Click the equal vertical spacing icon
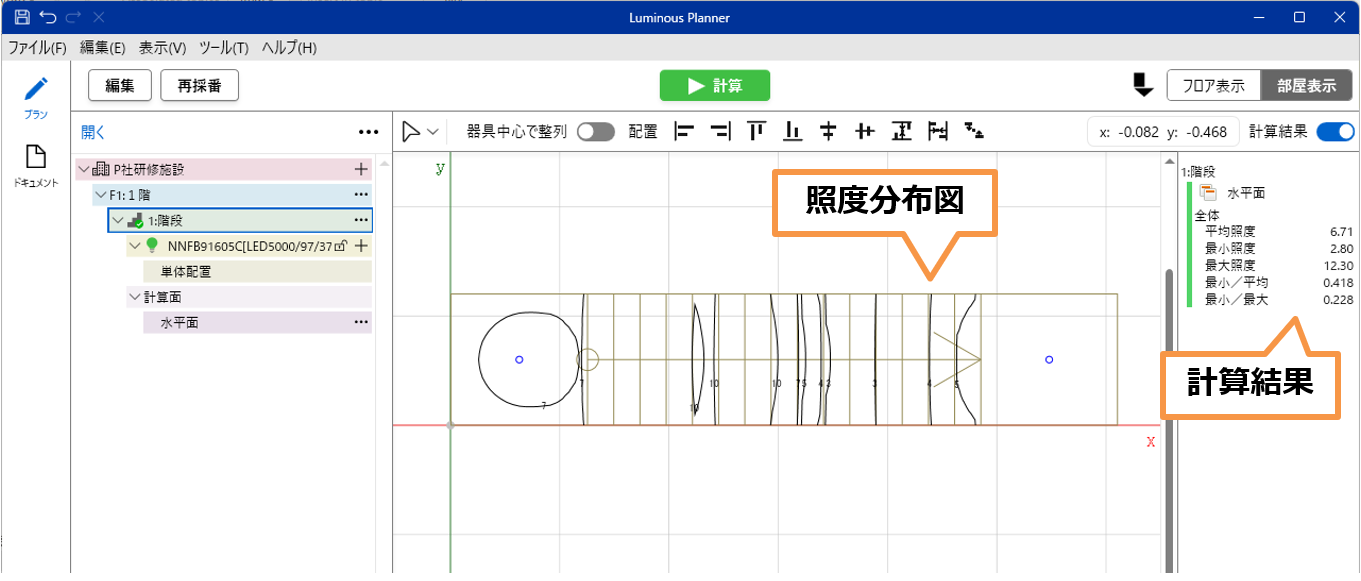The width and height of the screenshot is (1361, 581). click(x=901, y=131)
